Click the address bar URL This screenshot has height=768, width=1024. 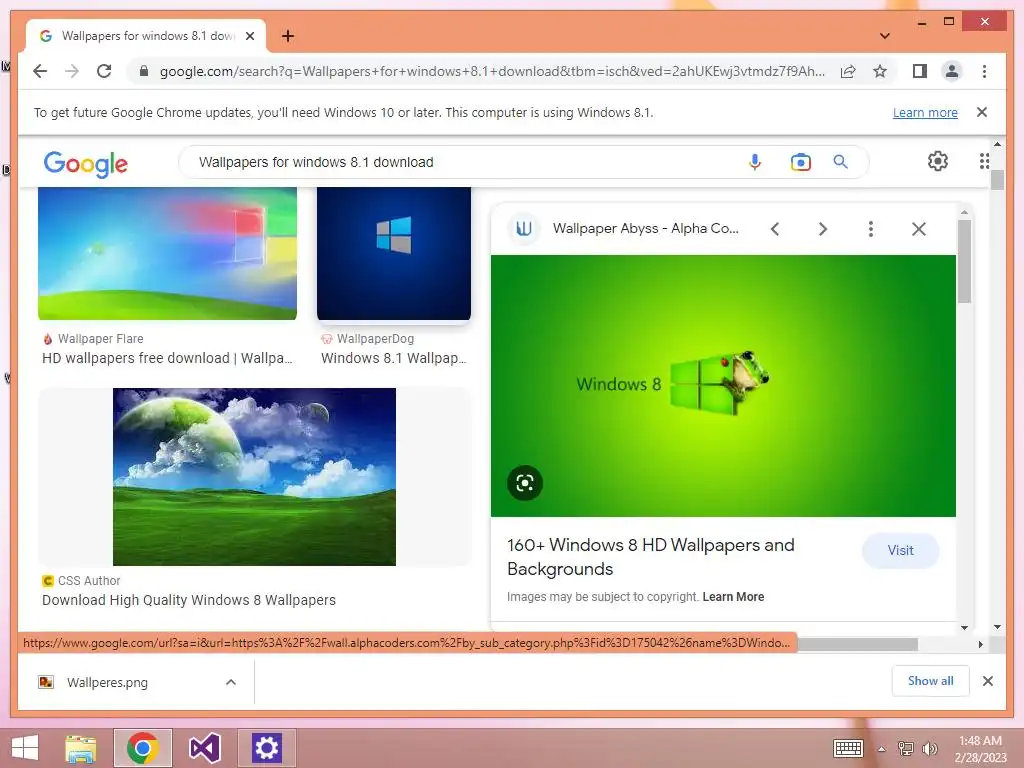pos(492,71)
